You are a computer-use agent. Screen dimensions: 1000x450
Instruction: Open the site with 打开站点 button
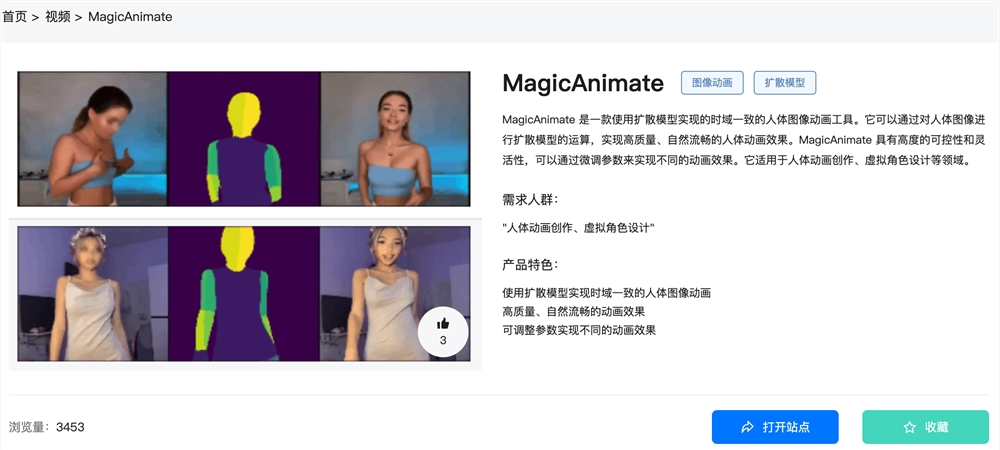tap(775, 427)
